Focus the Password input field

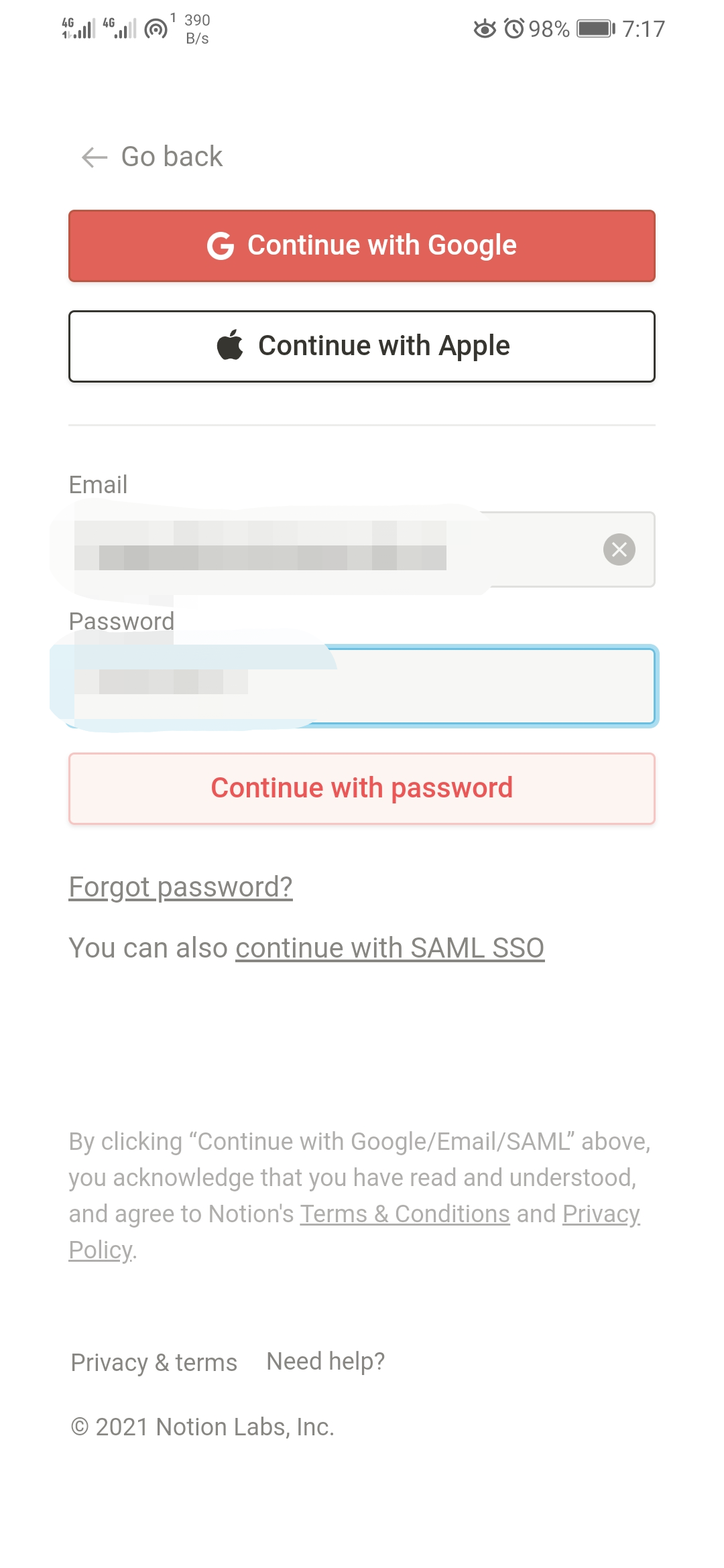click(362, 686)
